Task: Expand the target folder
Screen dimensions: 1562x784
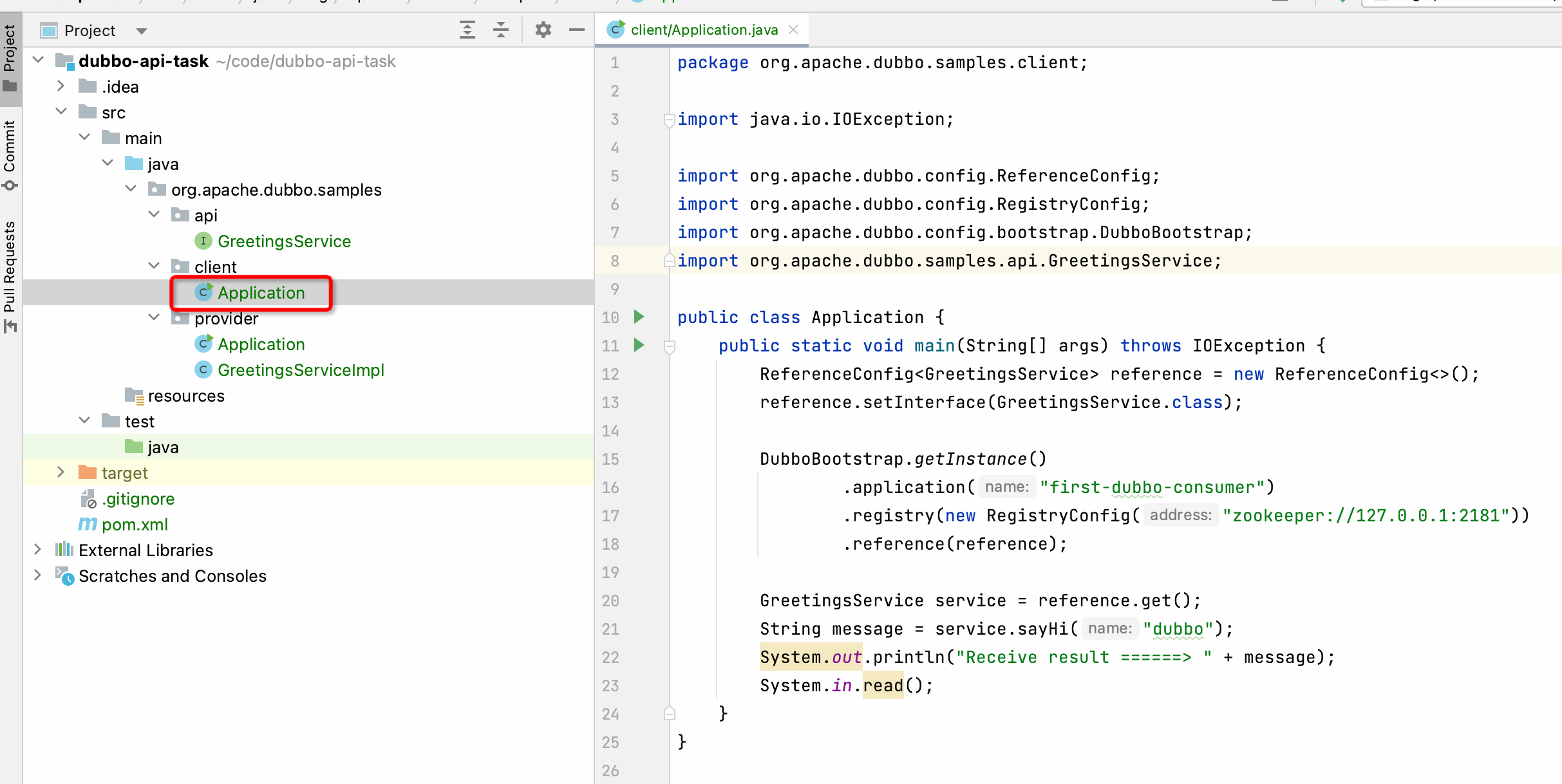Action: click(x=61, y=472)
